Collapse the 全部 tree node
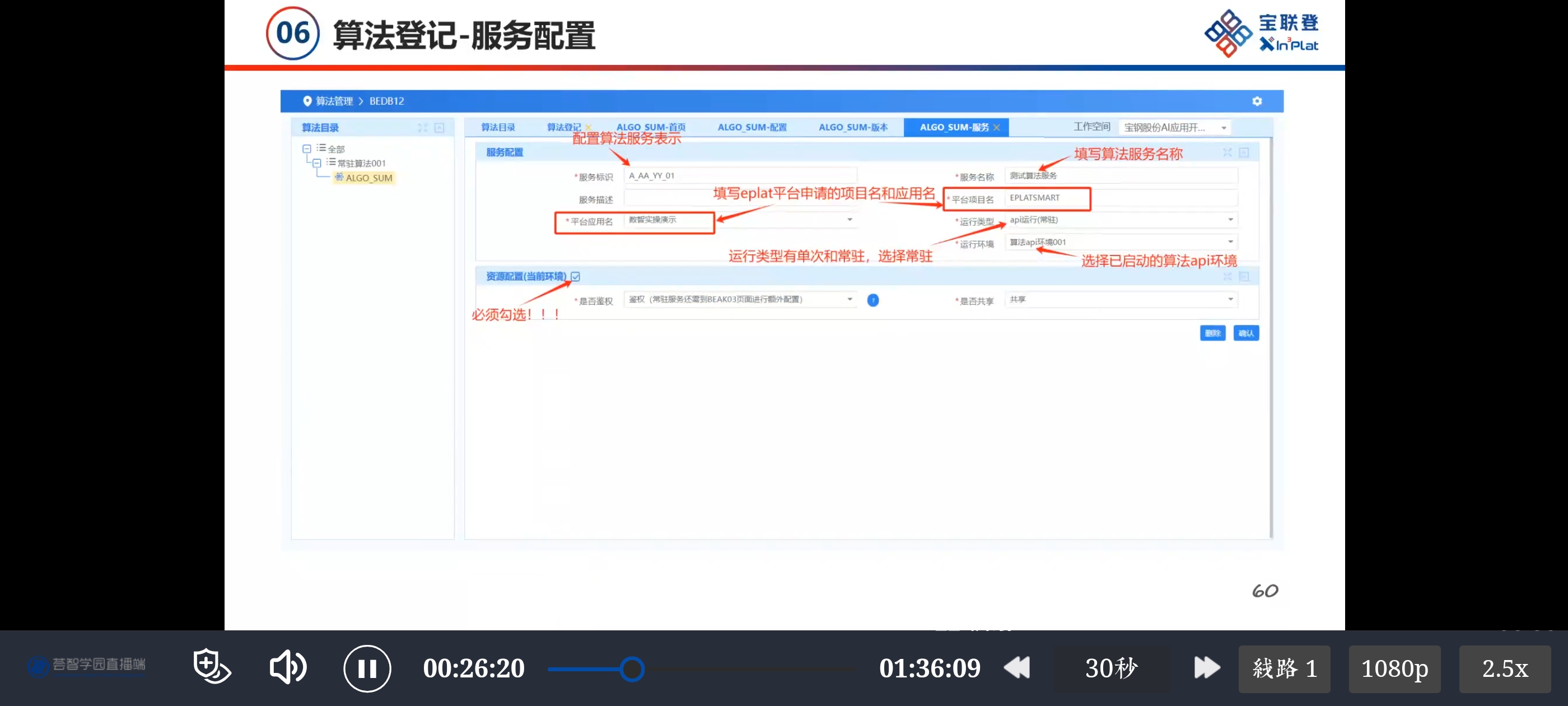 [307, 148]
